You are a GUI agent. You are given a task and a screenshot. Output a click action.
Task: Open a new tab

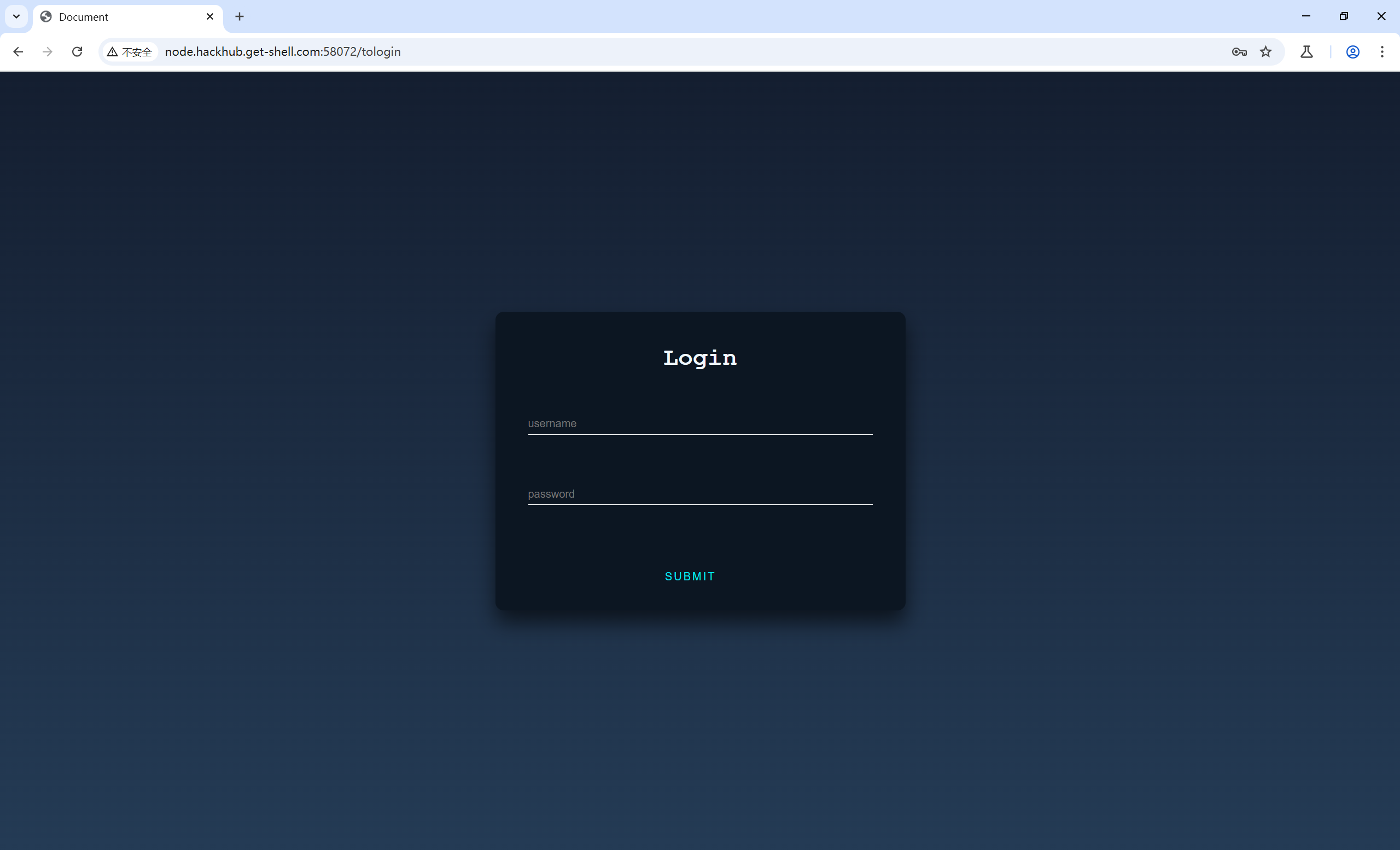239,16
